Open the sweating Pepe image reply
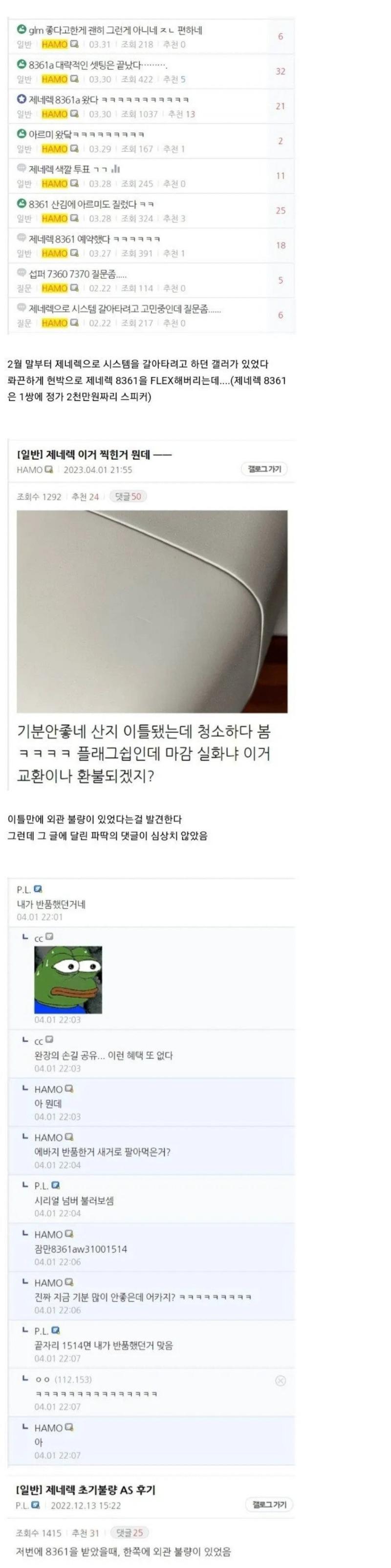Image resolution: width=391 pixels, height=1568 pixels. [x=68, y=979]
